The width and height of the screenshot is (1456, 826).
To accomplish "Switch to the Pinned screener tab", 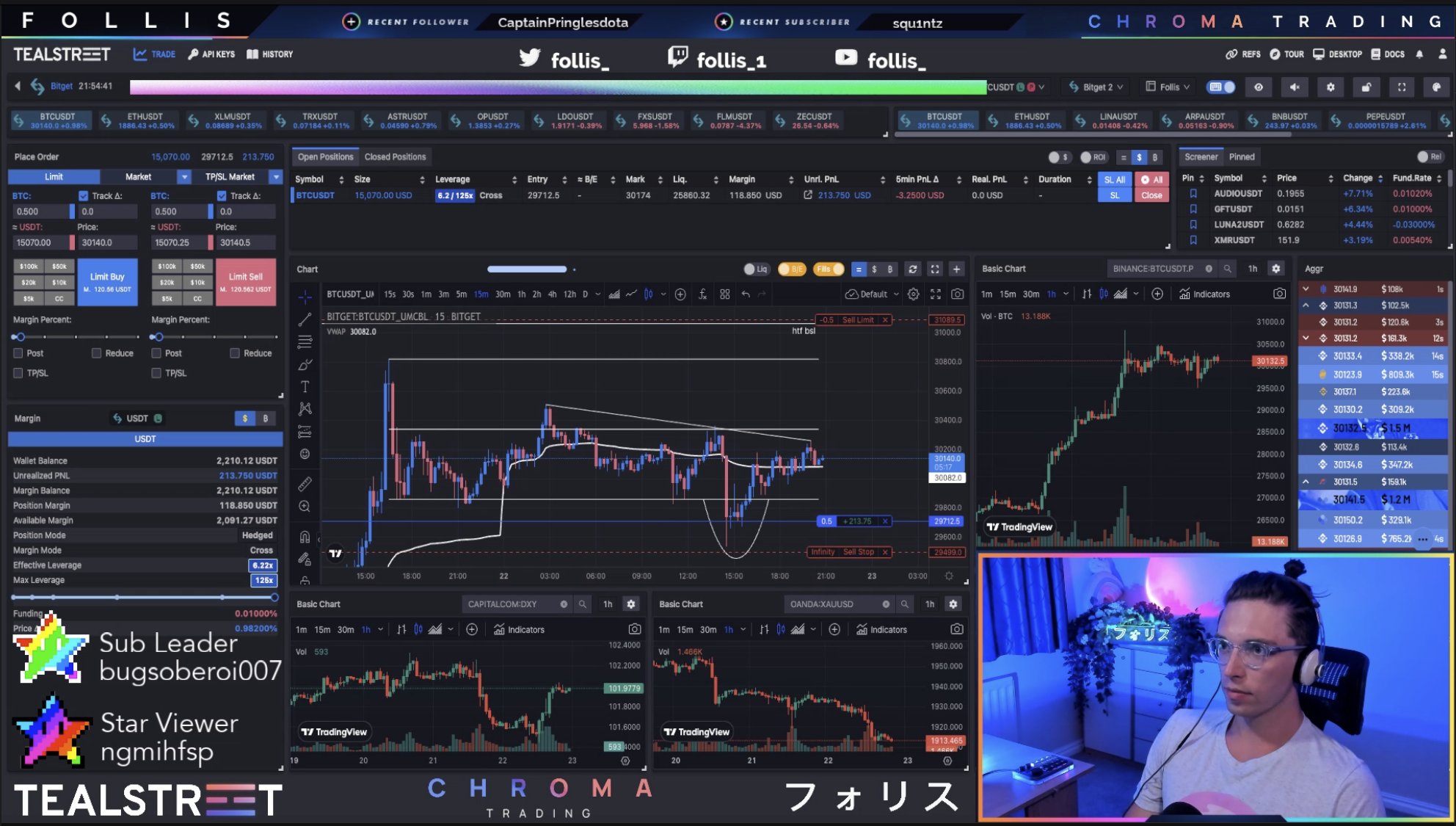I will tap(1242, 156).
